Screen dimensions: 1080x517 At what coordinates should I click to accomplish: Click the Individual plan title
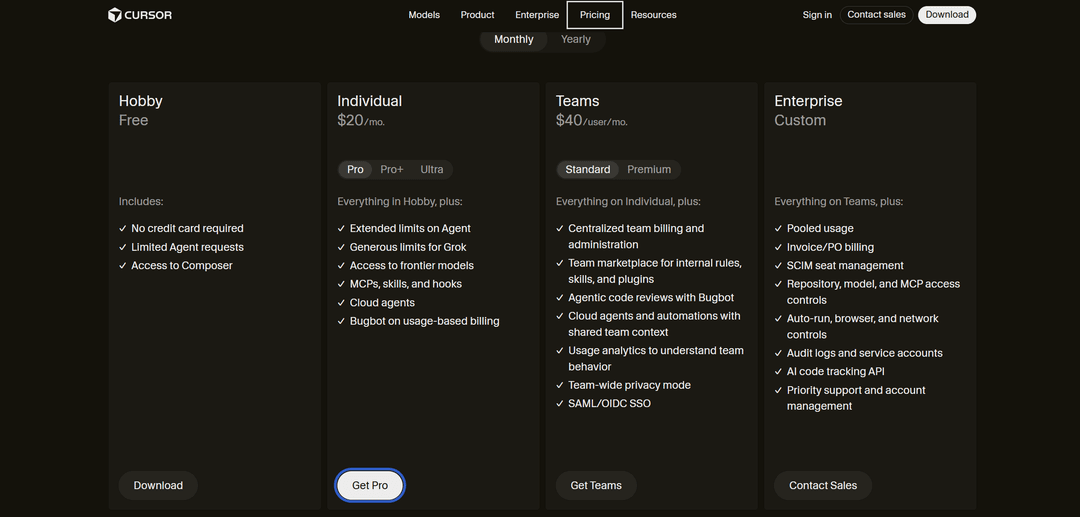(x=369, y=101)
